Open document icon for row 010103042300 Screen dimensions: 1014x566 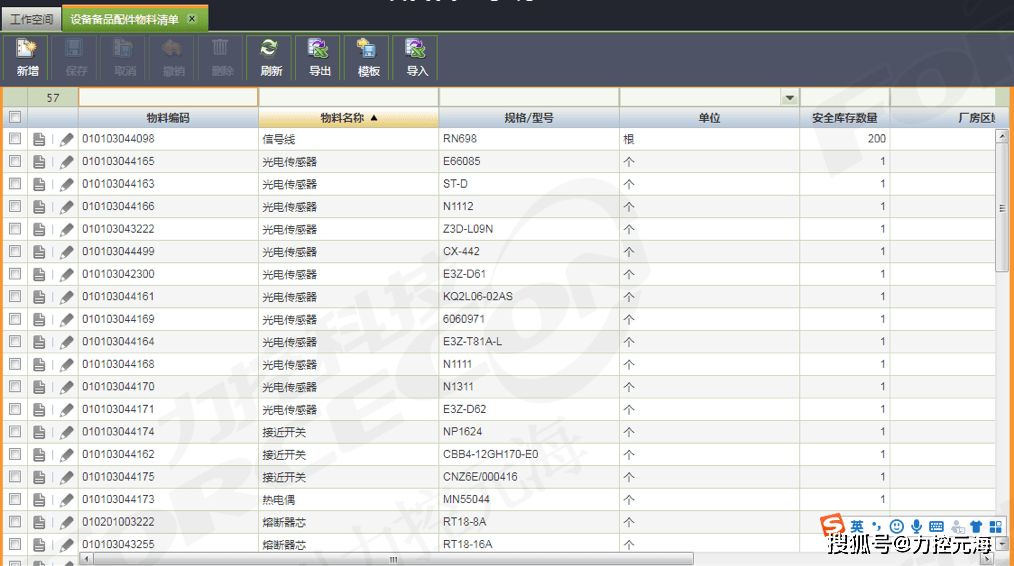tap(39, 274)
